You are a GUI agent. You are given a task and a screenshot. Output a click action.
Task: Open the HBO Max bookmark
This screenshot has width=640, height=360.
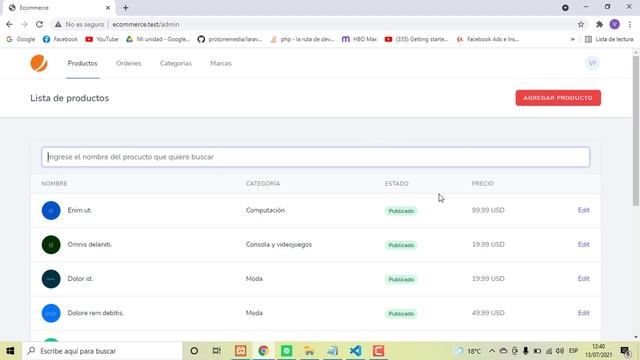tap(359, 39)
